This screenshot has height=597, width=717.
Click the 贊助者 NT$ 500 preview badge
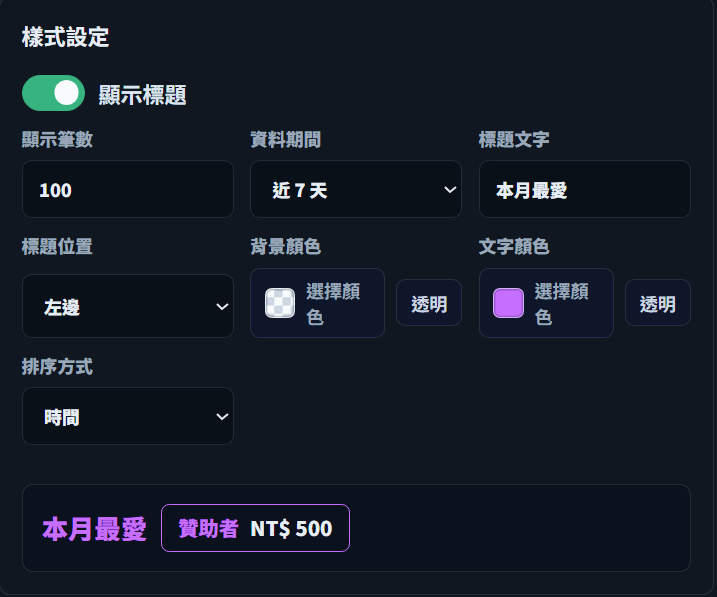pos(255,528)
